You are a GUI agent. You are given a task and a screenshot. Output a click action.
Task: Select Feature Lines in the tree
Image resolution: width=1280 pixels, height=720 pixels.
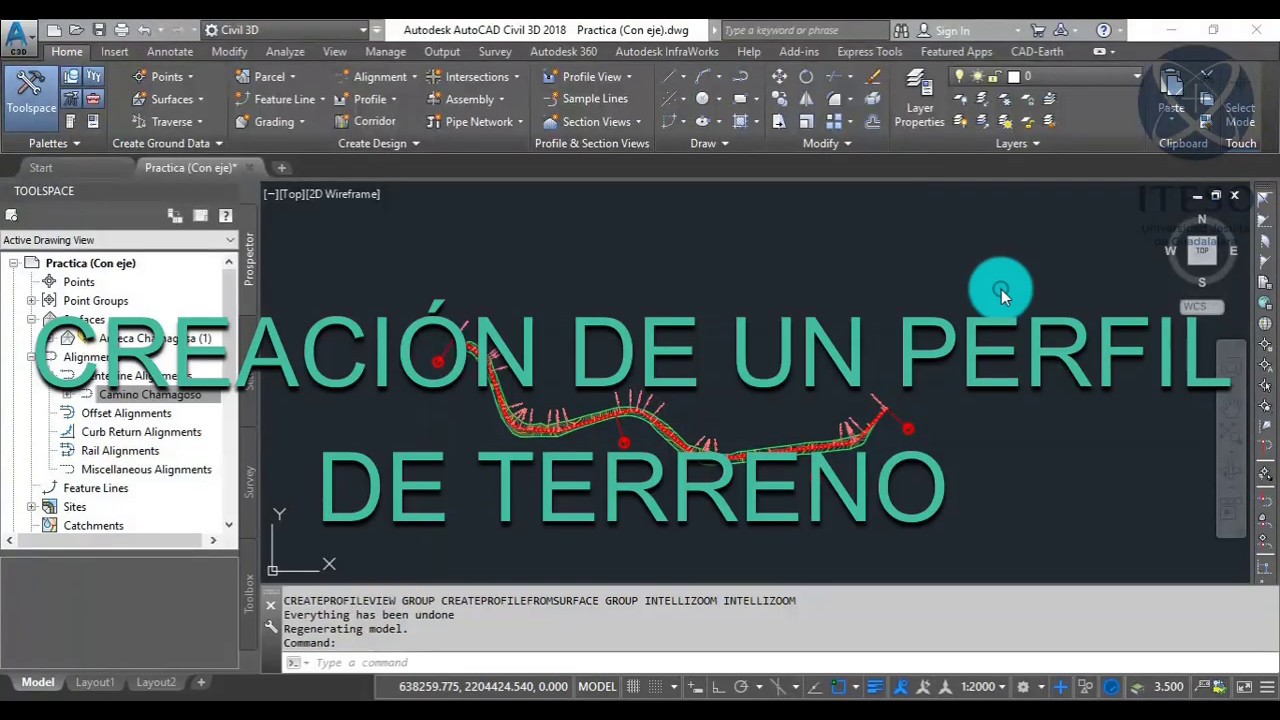[96, 488]
